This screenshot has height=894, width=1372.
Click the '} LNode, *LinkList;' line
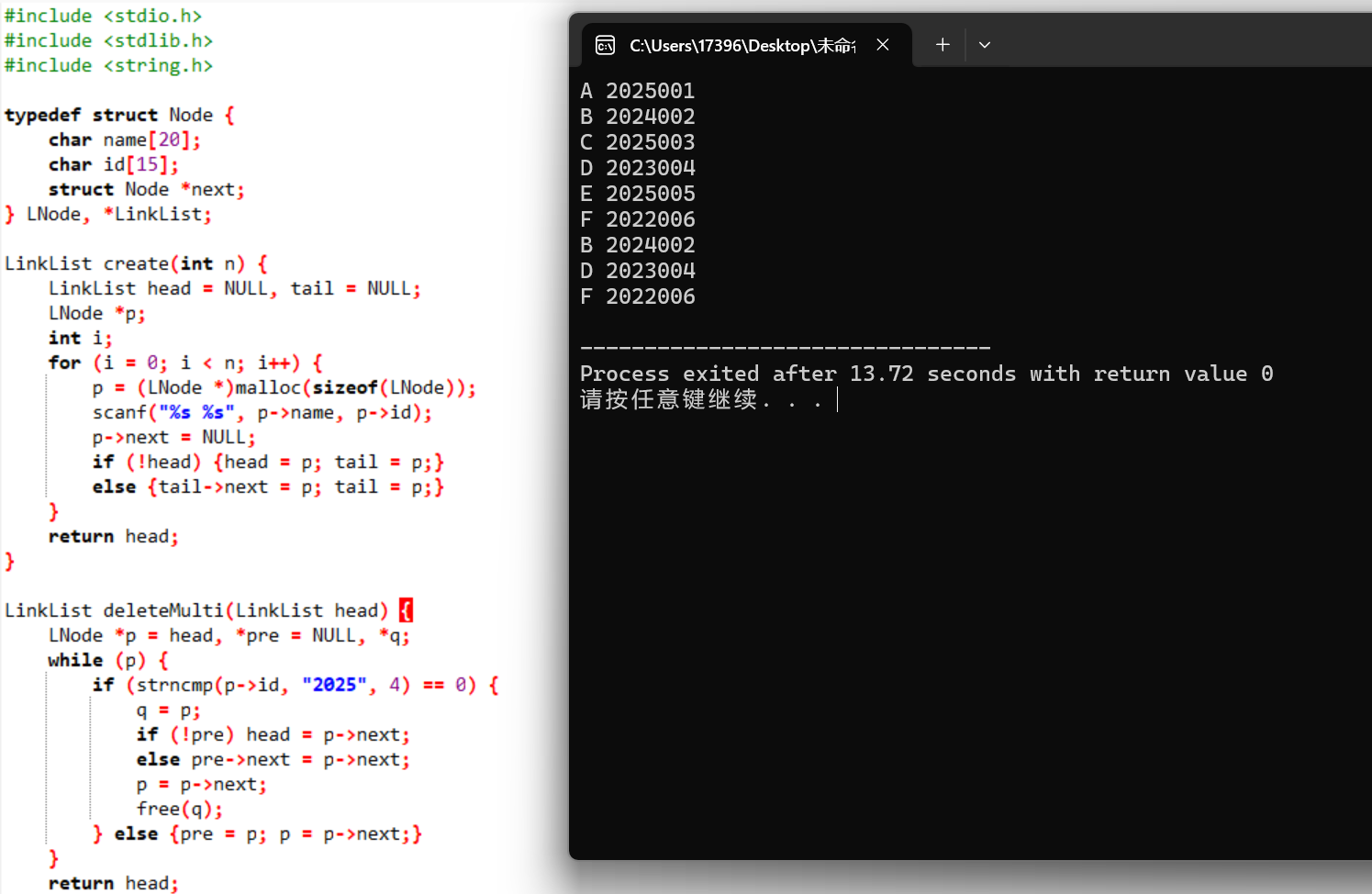click(108, 214)
